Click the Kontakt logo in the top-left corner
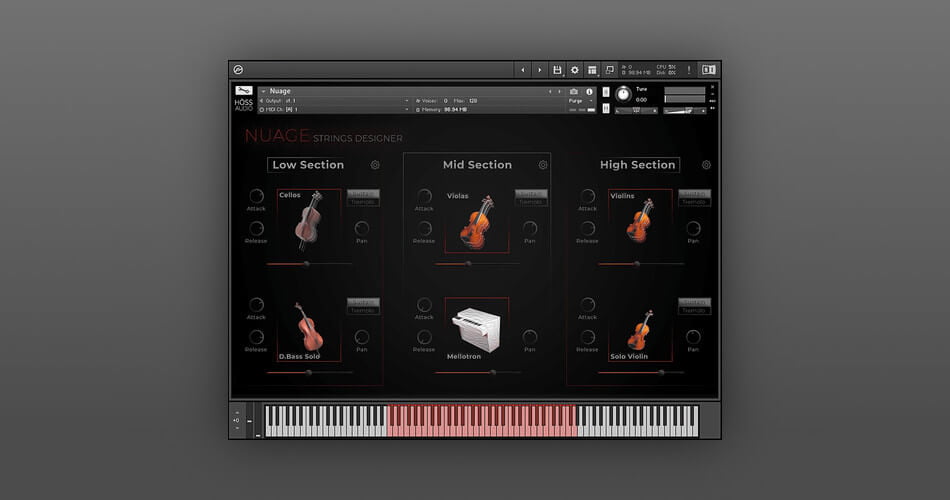 pos(238,70)
